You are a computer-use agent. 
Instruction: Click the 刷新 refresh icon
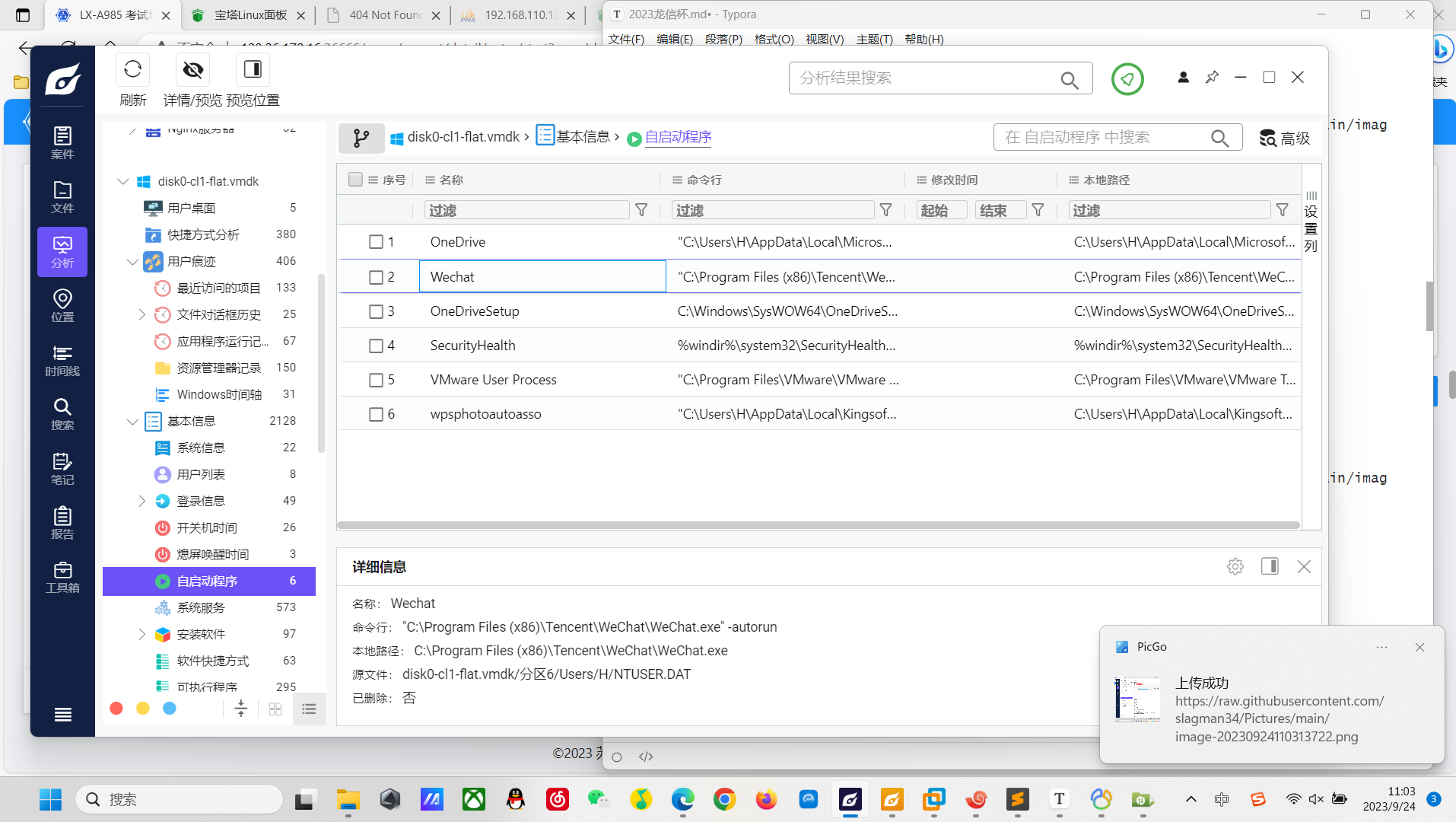click(132, 69)
